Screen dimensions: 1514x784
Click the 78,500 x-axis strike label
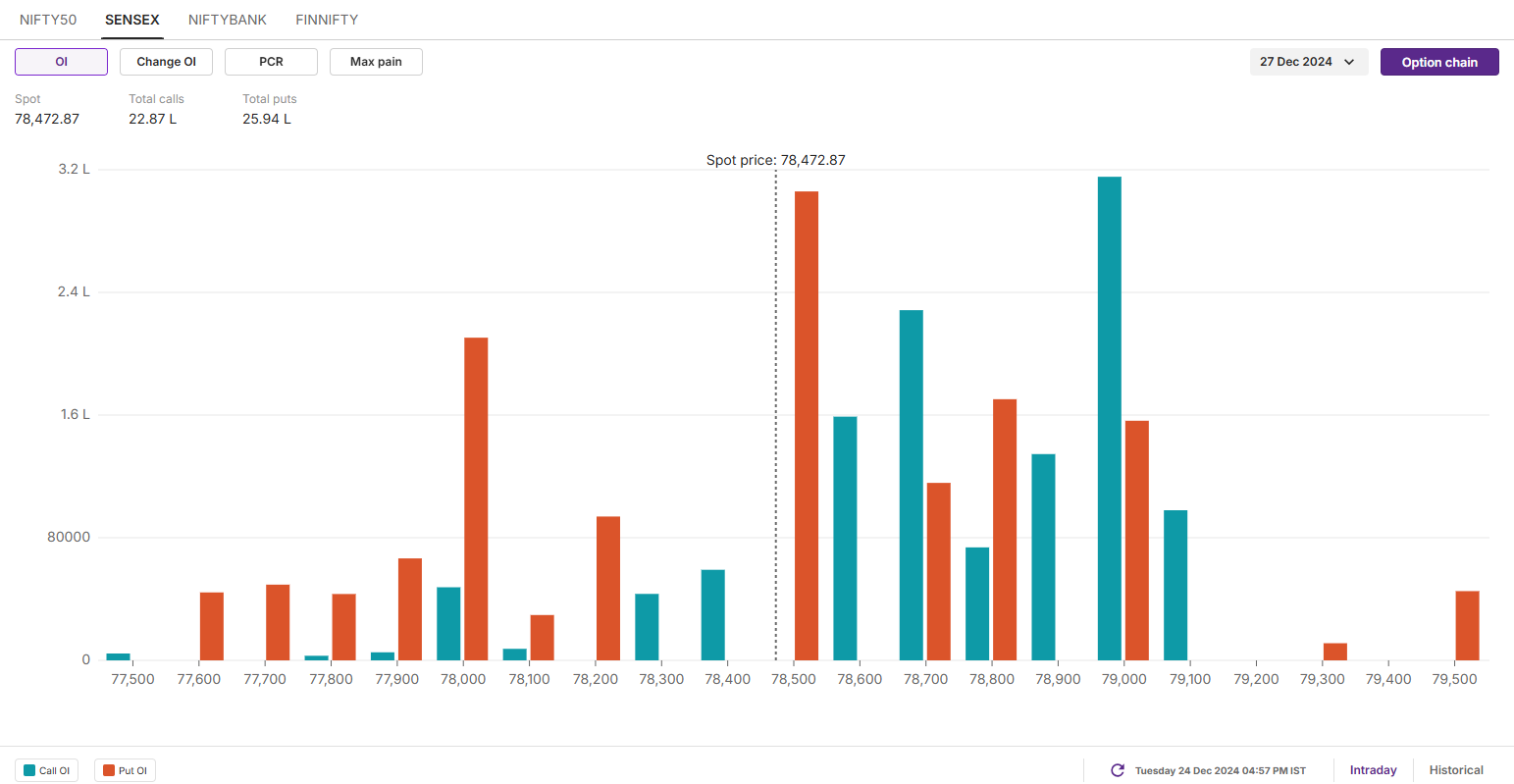[794, 679]
